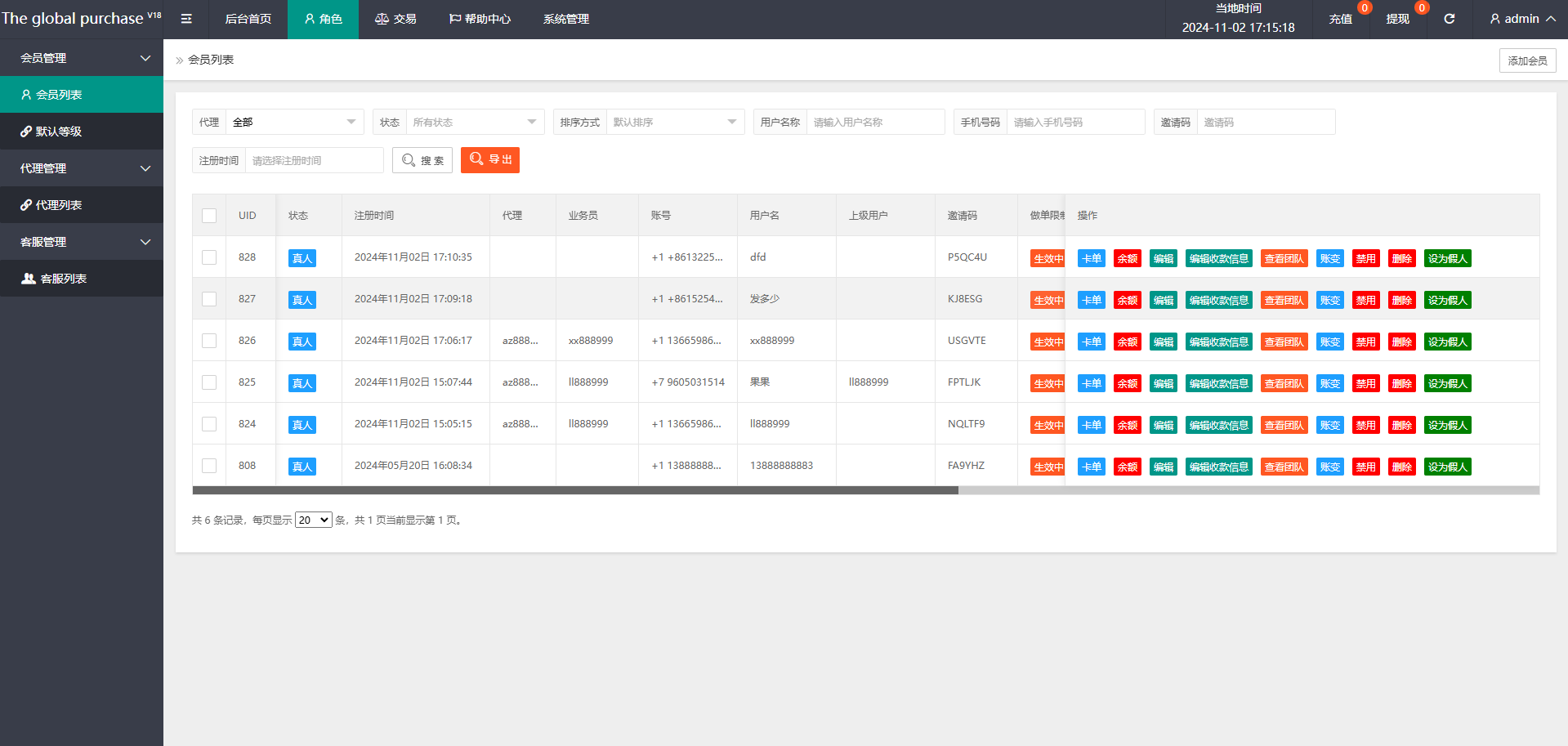Click the 充值 recharge notification item

(1340, 19)
